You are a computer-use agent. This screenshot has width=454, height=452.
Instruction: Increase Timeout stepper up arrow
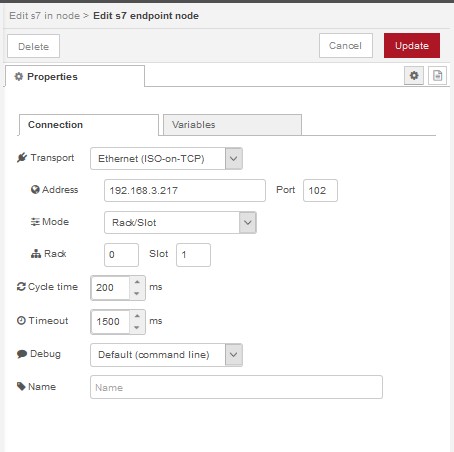[x=137, y=316]
